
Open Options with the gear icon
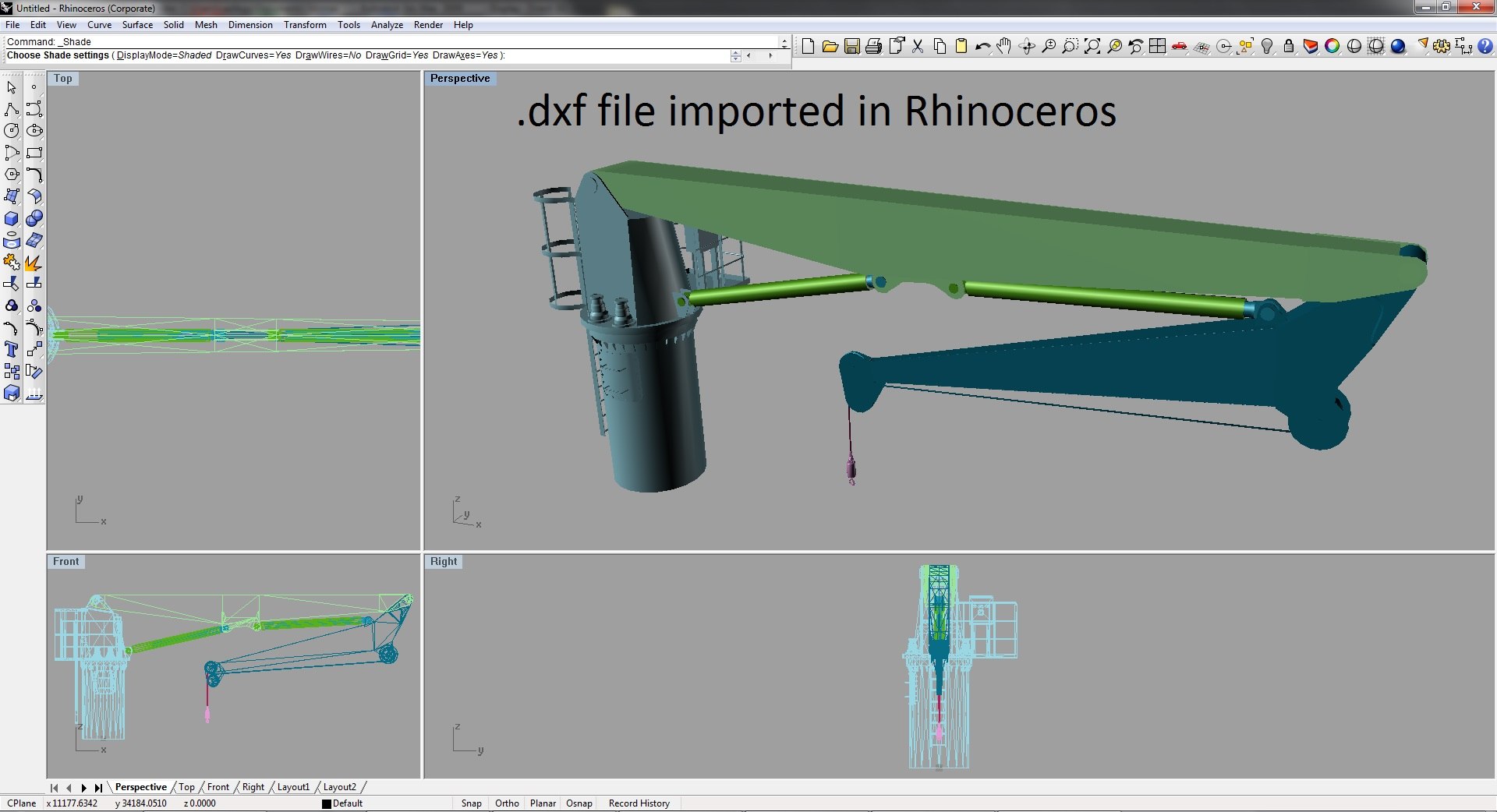tap(1442, 47)
